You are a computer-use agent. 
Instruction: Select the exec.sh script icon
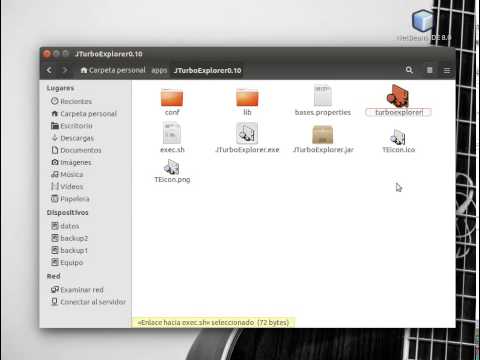tap(172, 133)
